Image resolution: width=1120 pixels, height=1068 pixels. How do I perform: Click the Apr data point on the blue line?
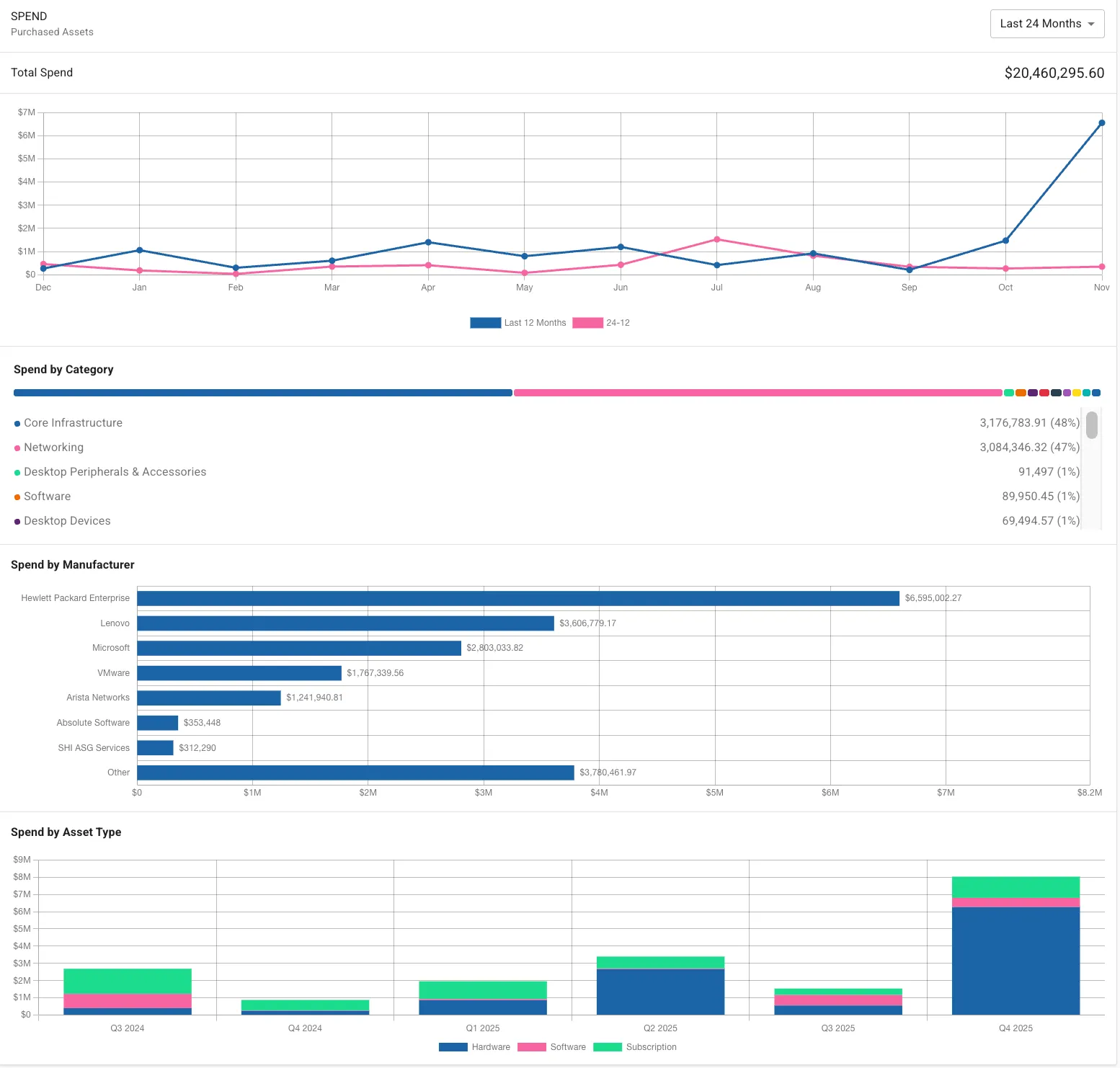[x=428, y=242]
